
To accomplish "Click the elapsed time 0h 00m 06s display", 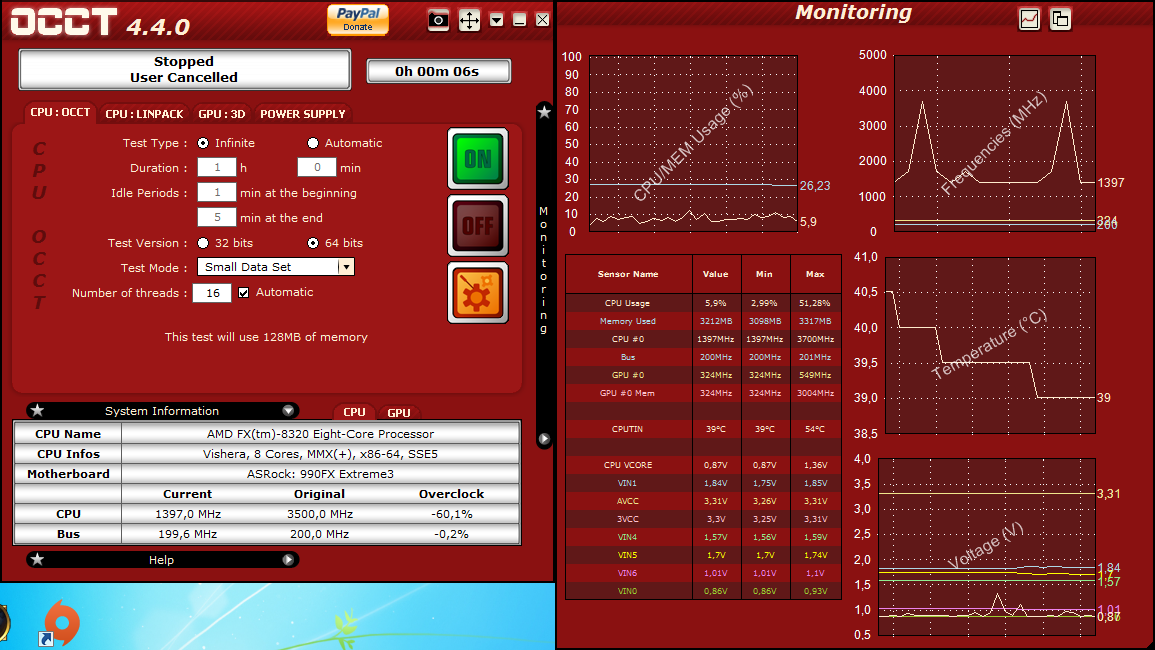I will (x=438, y=71).
